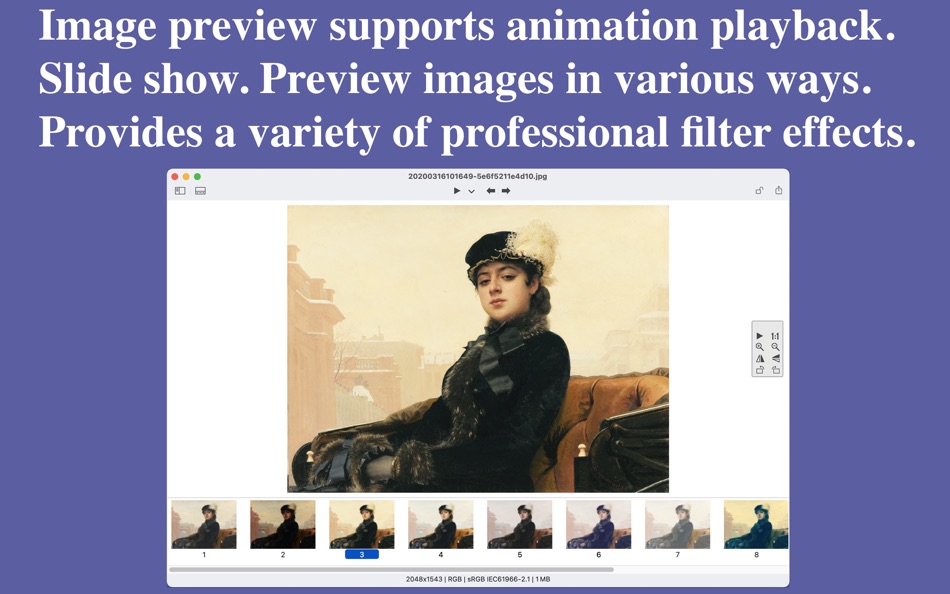
Task: Minimize the window with yellow button
Action: click(186, 176)
